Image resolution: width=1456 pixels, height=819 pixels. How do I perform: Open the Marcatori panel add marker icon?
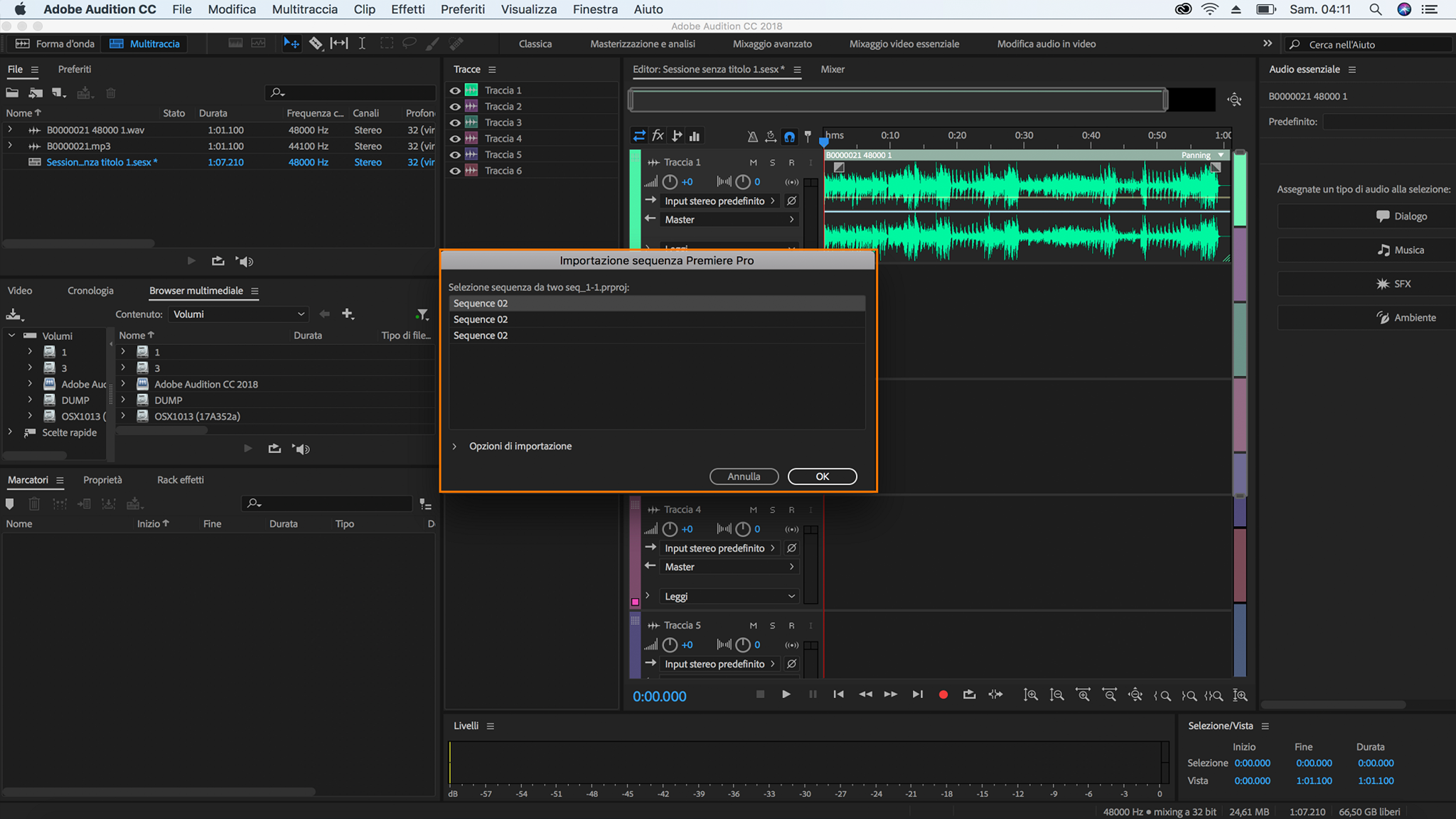coord(9,503)
